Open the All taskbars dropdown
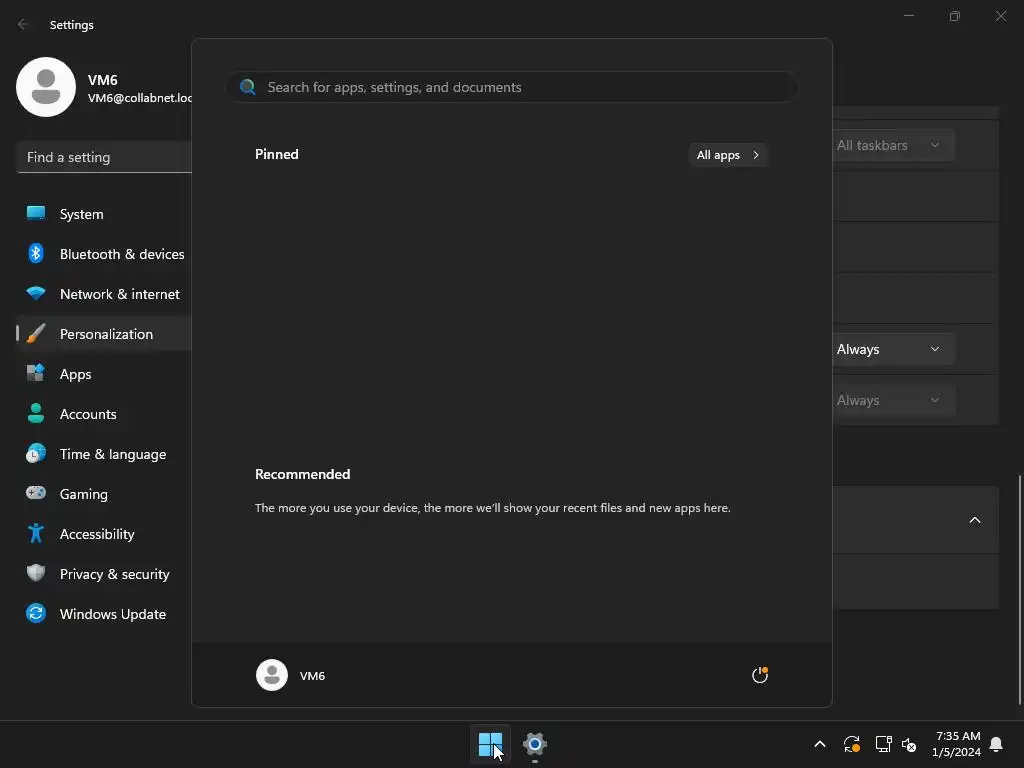 coord(892,145)
